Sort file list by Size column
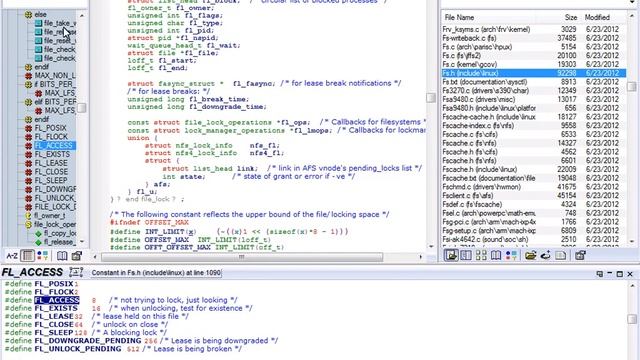 coord(571,18)
